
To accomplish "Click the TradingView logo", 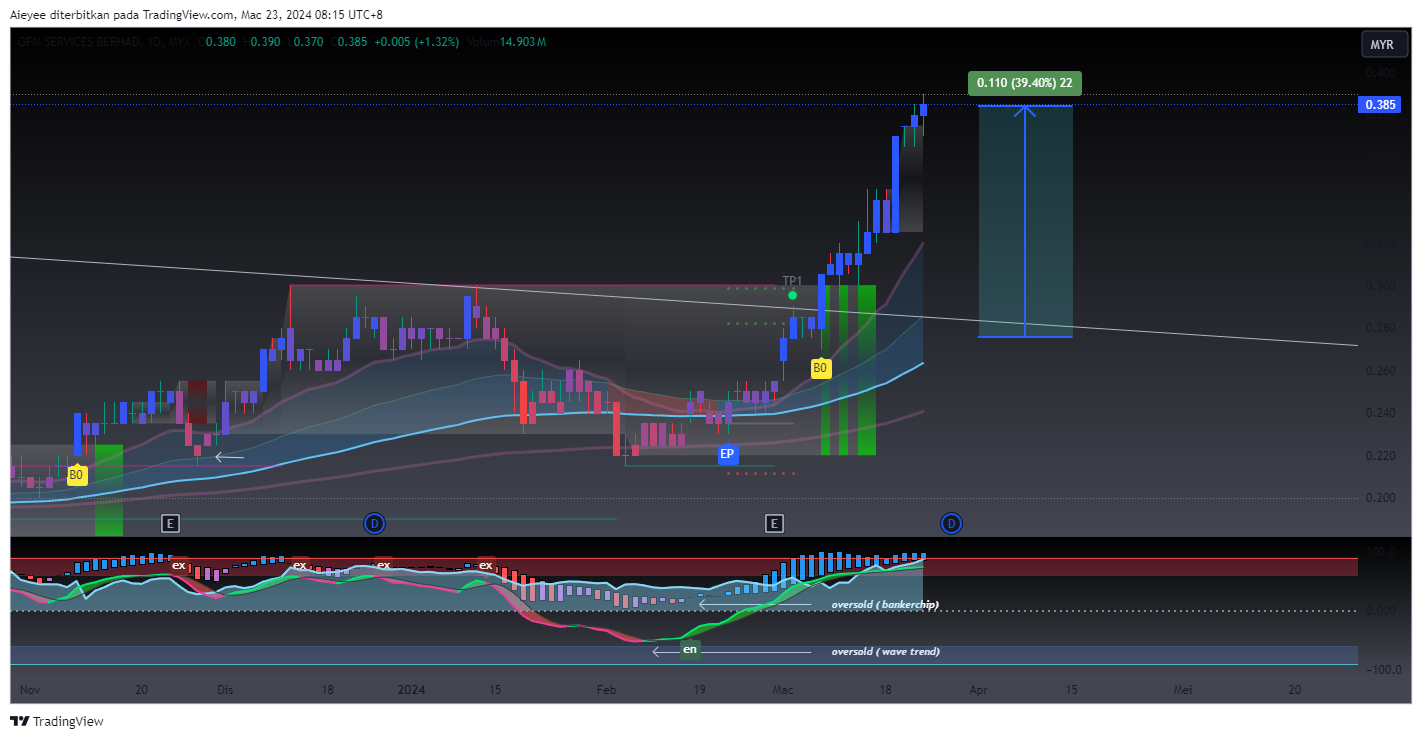I will 57,721.
